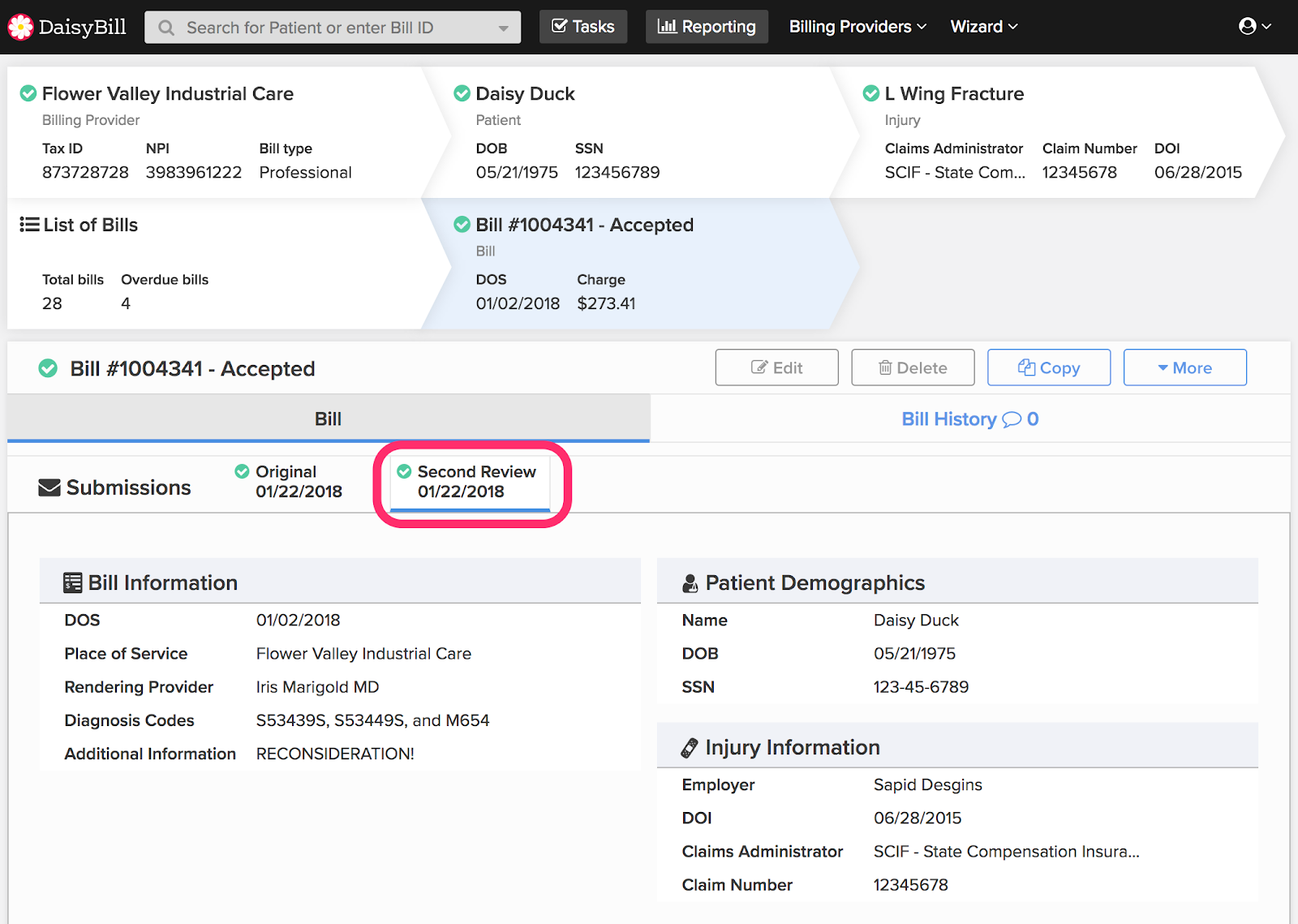1298x924 pixels.
Task: Click the Injury Information bandage icon
Action: click(690, 747)
